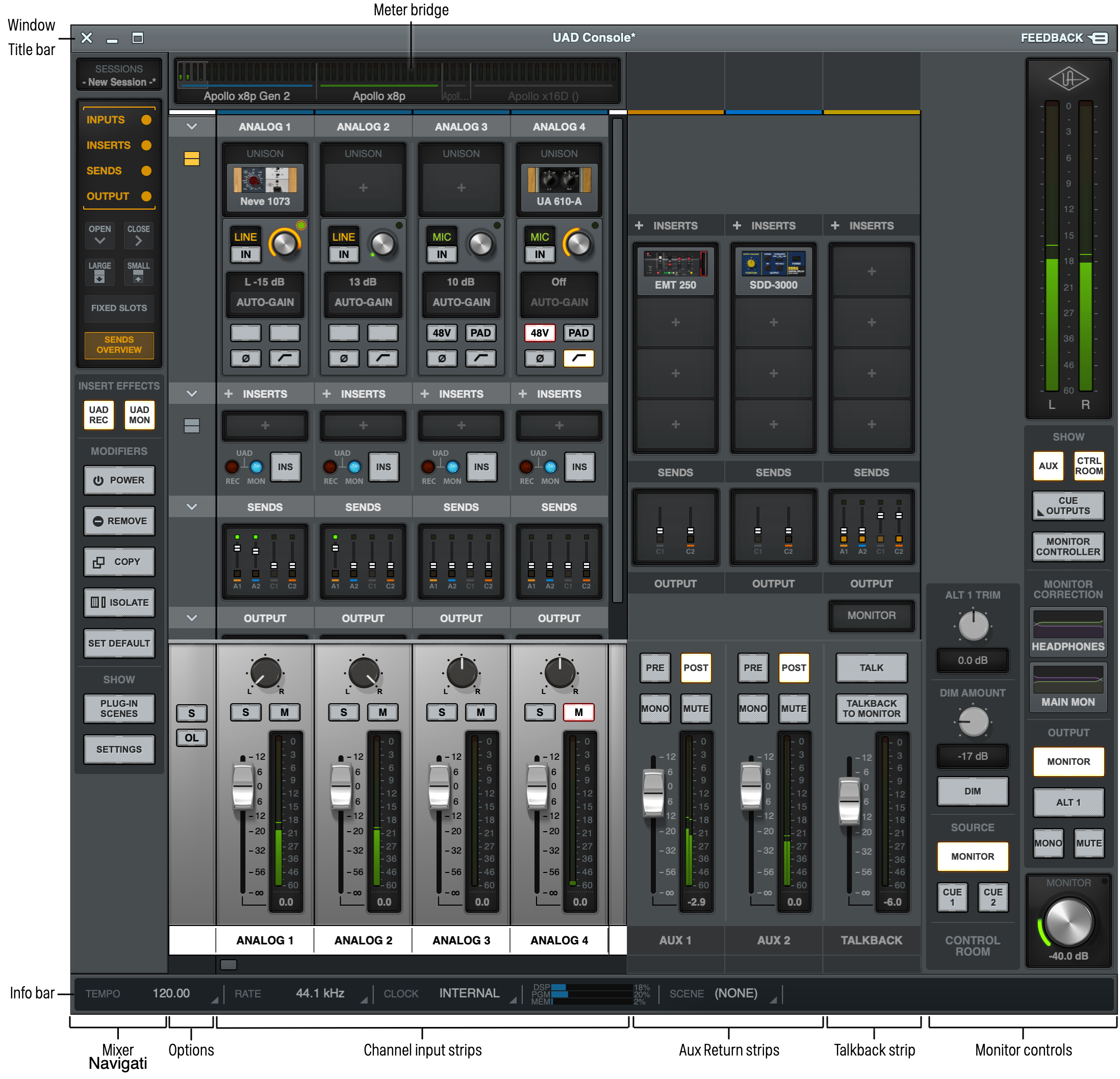Open the SENDS OVERVIEW panel
The height and width of the screenshot is (1079, 1120).
pyautogui.click(x=119, y=345)
